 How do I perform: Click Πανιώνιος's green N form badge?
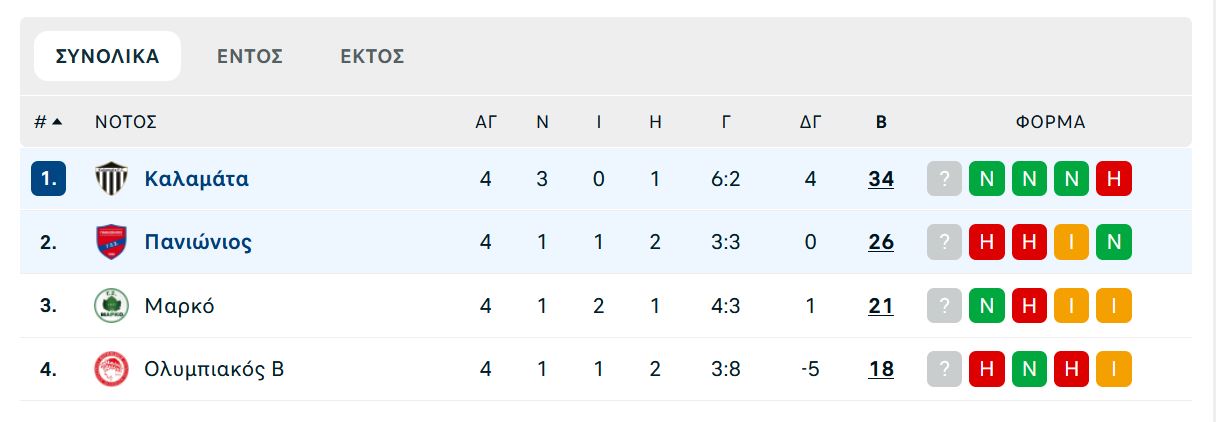[x=1114, y=242]
